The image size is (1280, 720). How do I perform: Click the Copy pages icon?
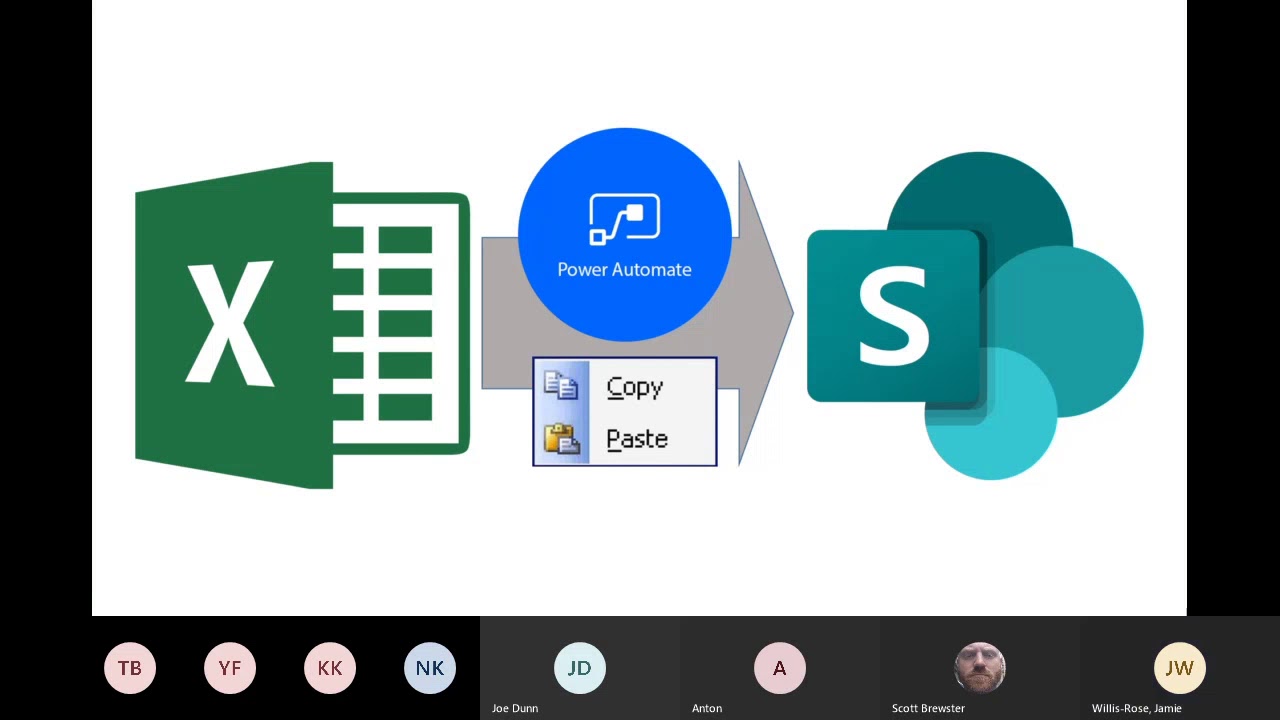561,386
